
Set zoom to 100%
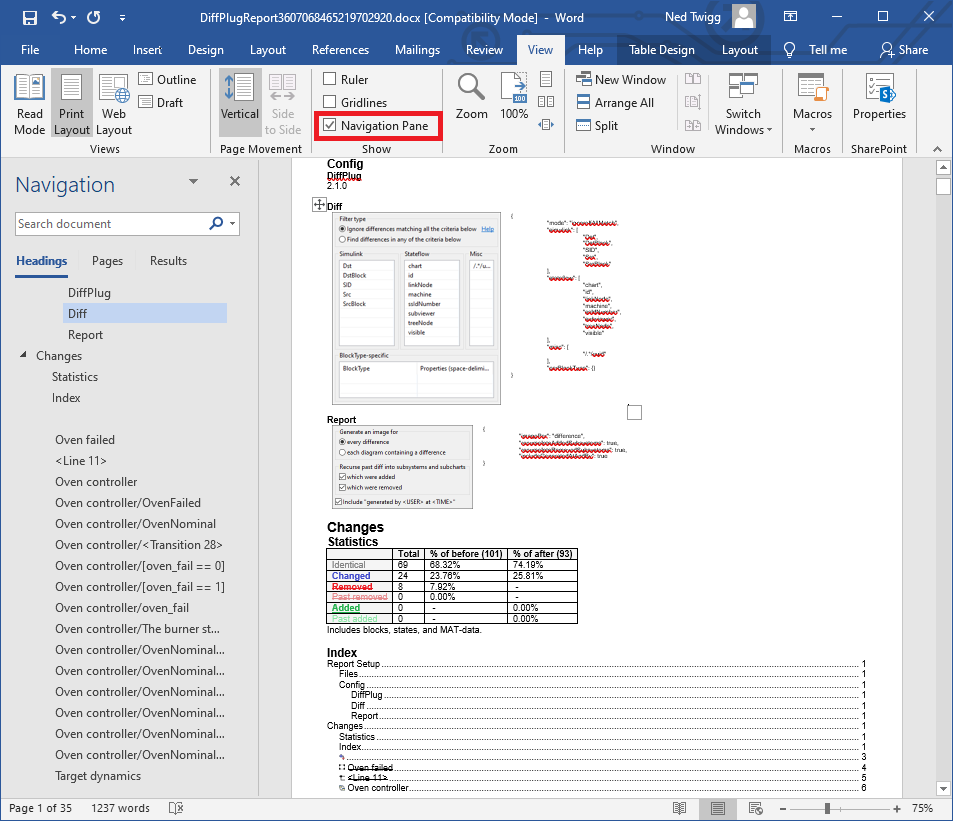[514, 97]
